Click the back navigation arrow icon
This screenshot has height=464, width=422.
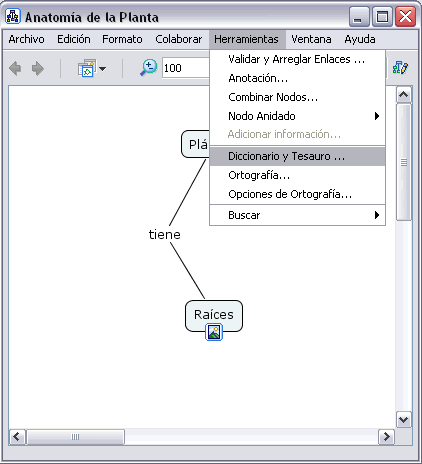[x=15, y=69]
